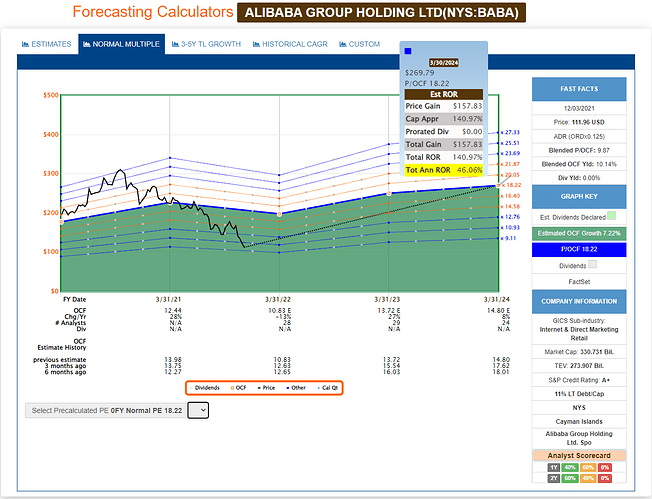Click the Forecasting Calculators heading
Viewport: 652px width, 499px height.
[x=153, y=12]
